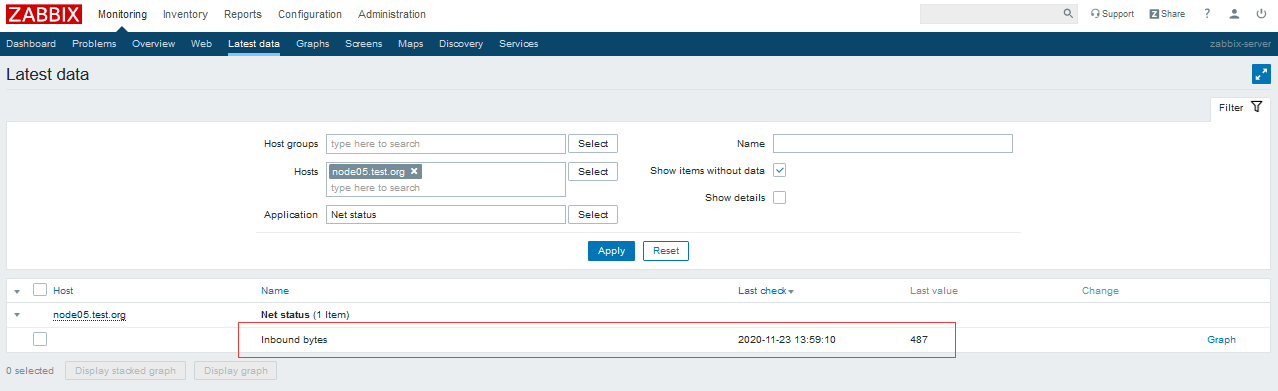Open the Graph link for Inbound bytes
Screen dimensions: 1278x391
click(1221, 340)
